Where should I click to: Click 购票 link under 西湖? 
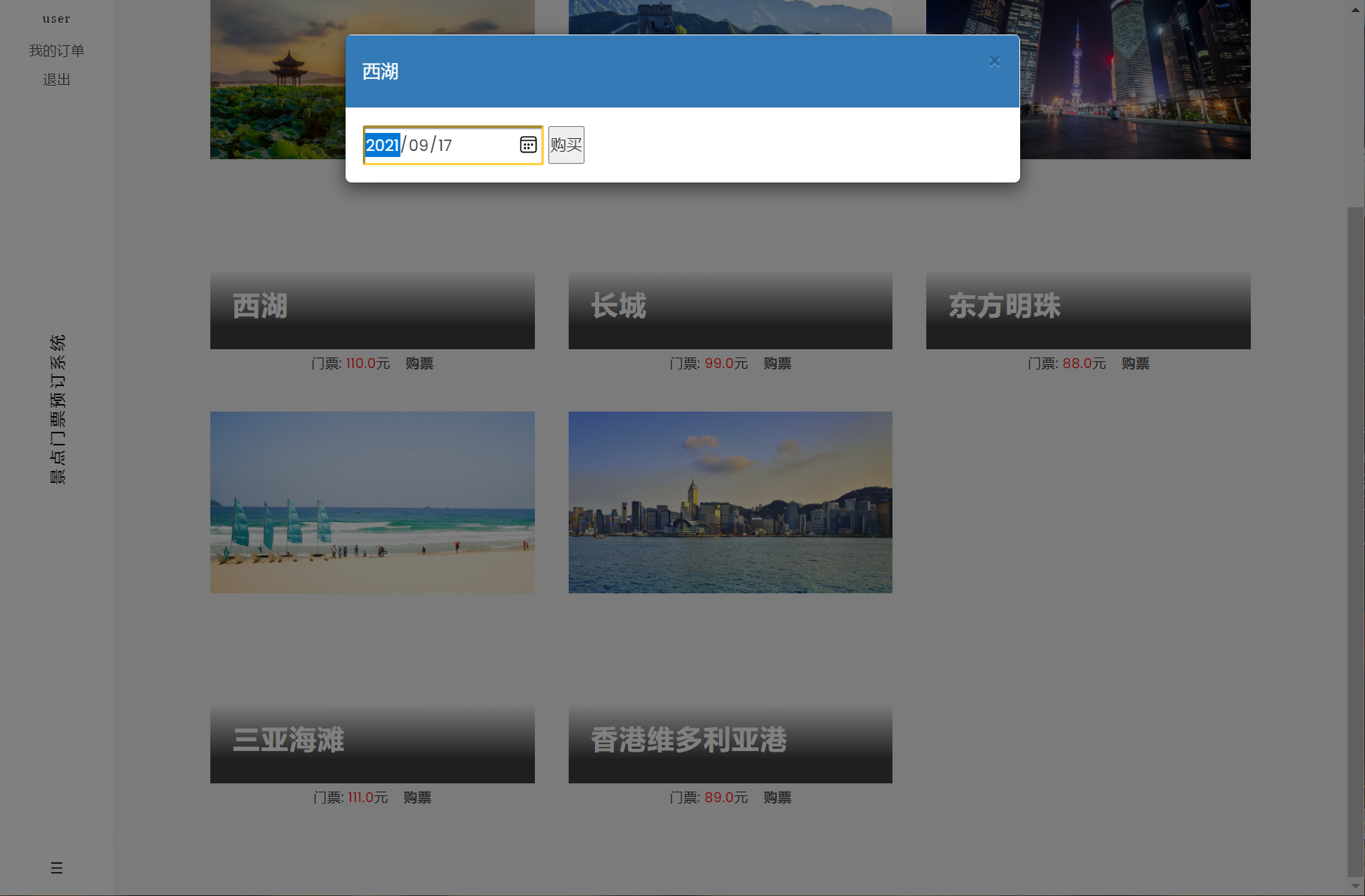click(x=419, y=364)
